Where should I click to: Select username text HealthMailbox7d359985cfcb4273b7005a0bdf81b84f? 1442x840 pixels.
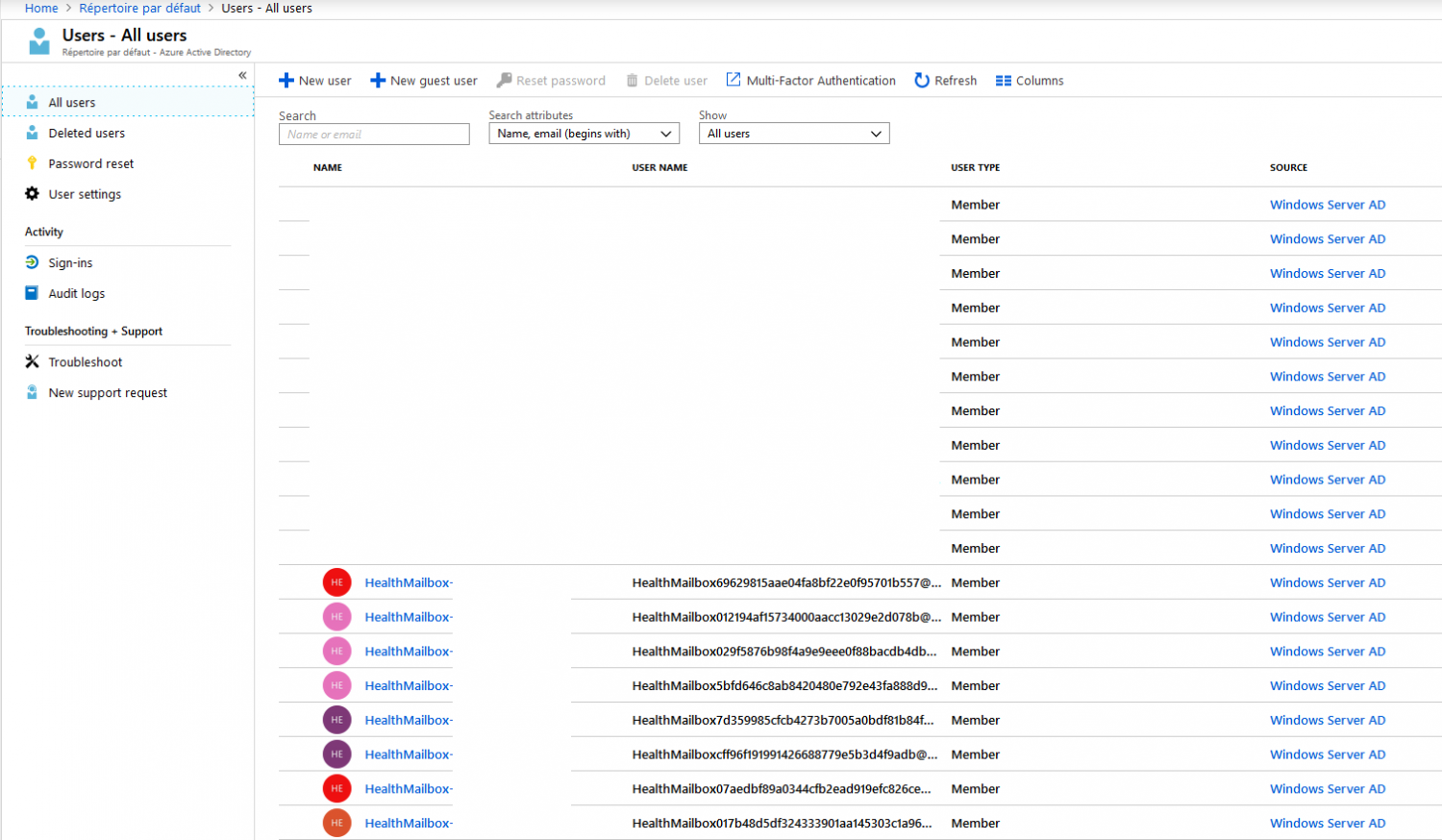pos(783,720)
